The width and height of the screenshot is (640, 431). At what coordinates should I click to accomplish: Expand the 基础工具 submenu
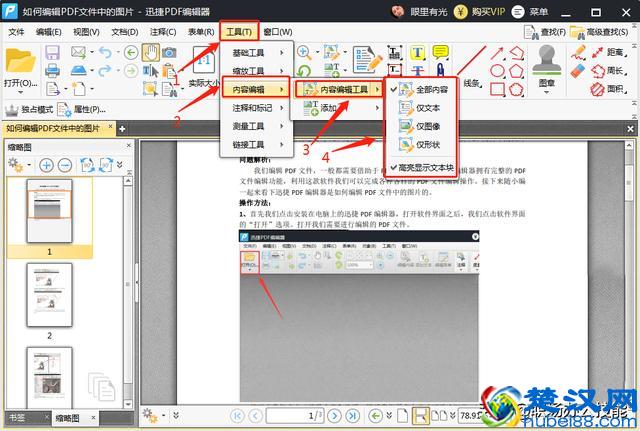[257, 53]
